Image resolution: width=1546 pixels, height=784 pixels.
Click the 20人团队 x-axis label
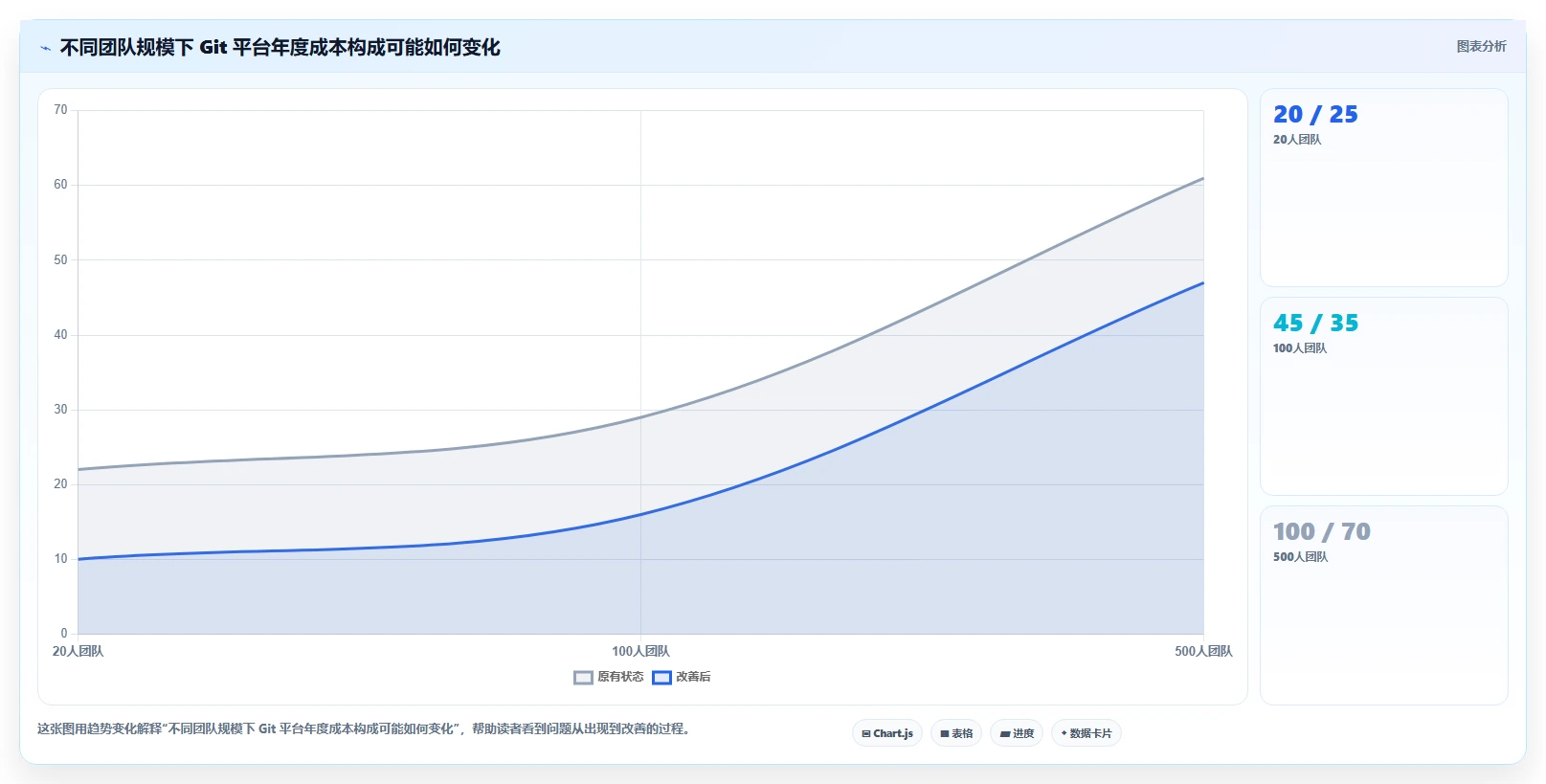[78, 651]
